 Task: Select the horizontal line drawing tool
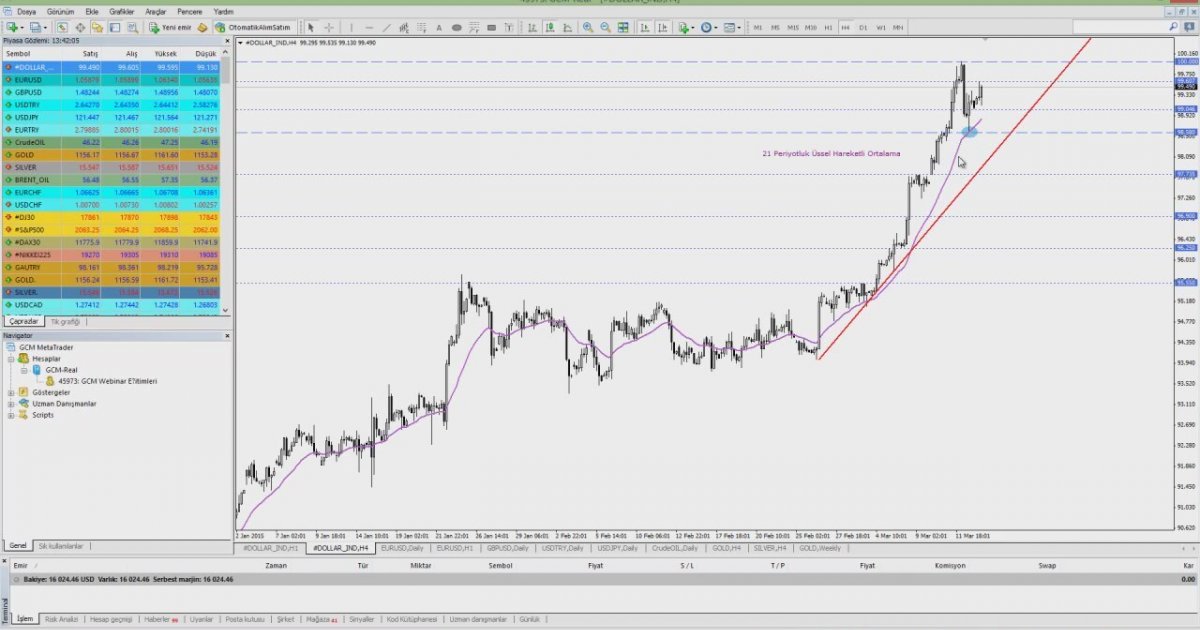click(369, 28)
